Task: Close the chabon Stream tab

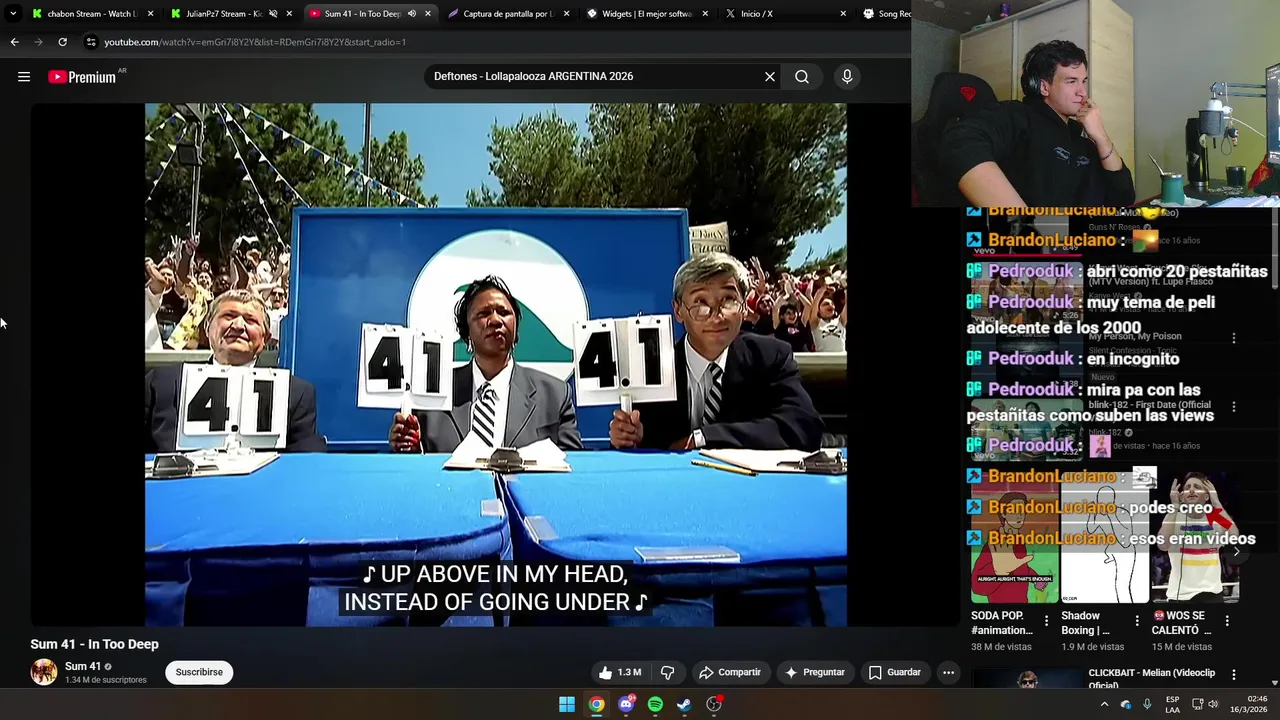Action: click(151, 14)
